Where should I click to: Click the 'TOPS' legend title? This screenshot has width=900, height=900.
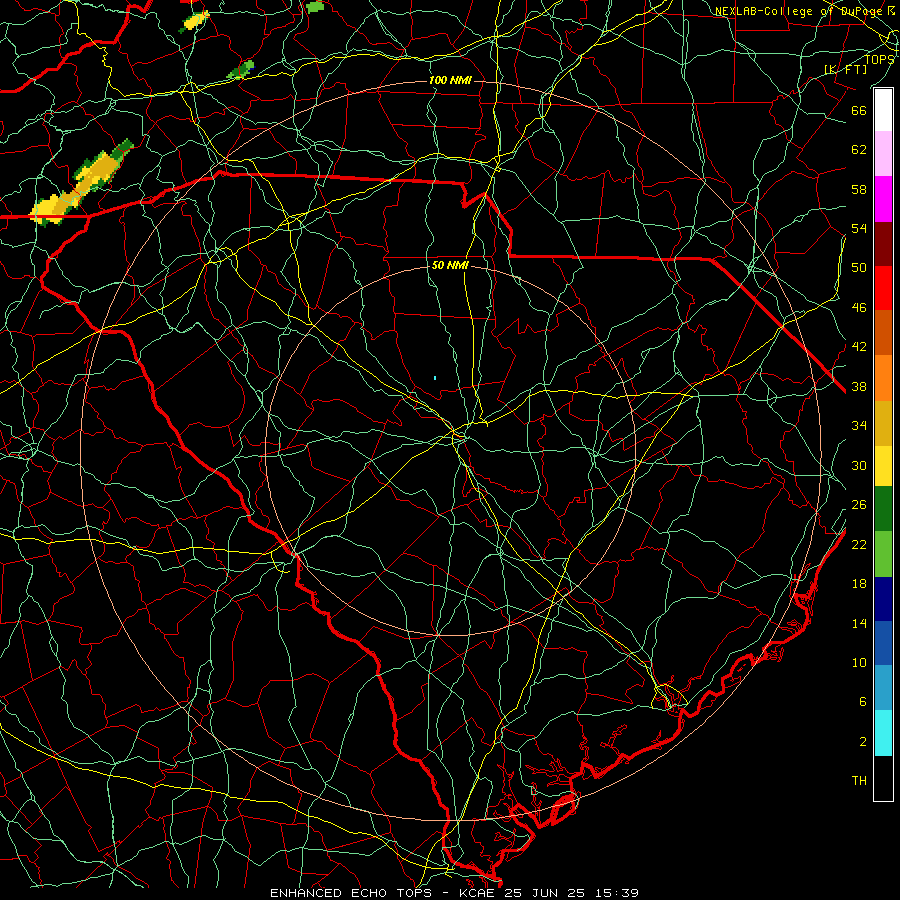pyautogui.click(x=879, y=59)
